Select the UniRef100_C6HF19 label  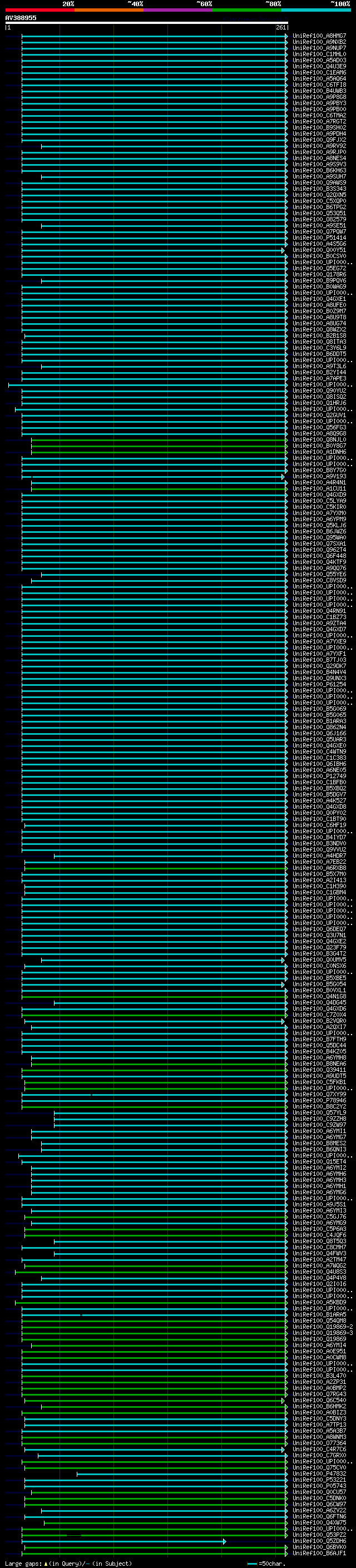[319, 825]
